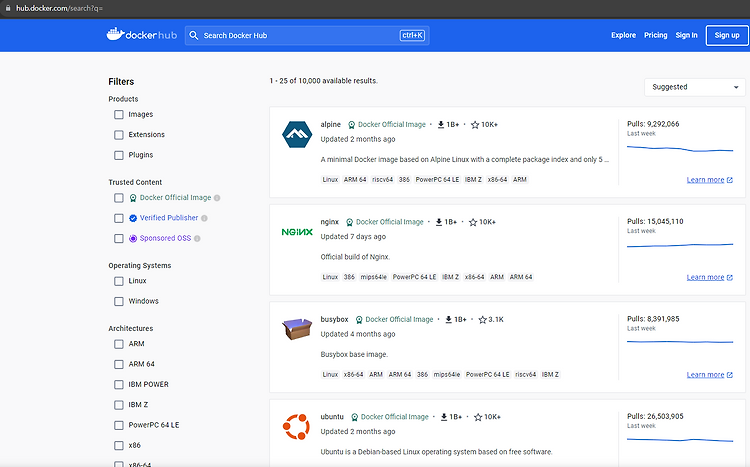
Task: Check the Linux operating system filter
Action: (x=119, y=281)
